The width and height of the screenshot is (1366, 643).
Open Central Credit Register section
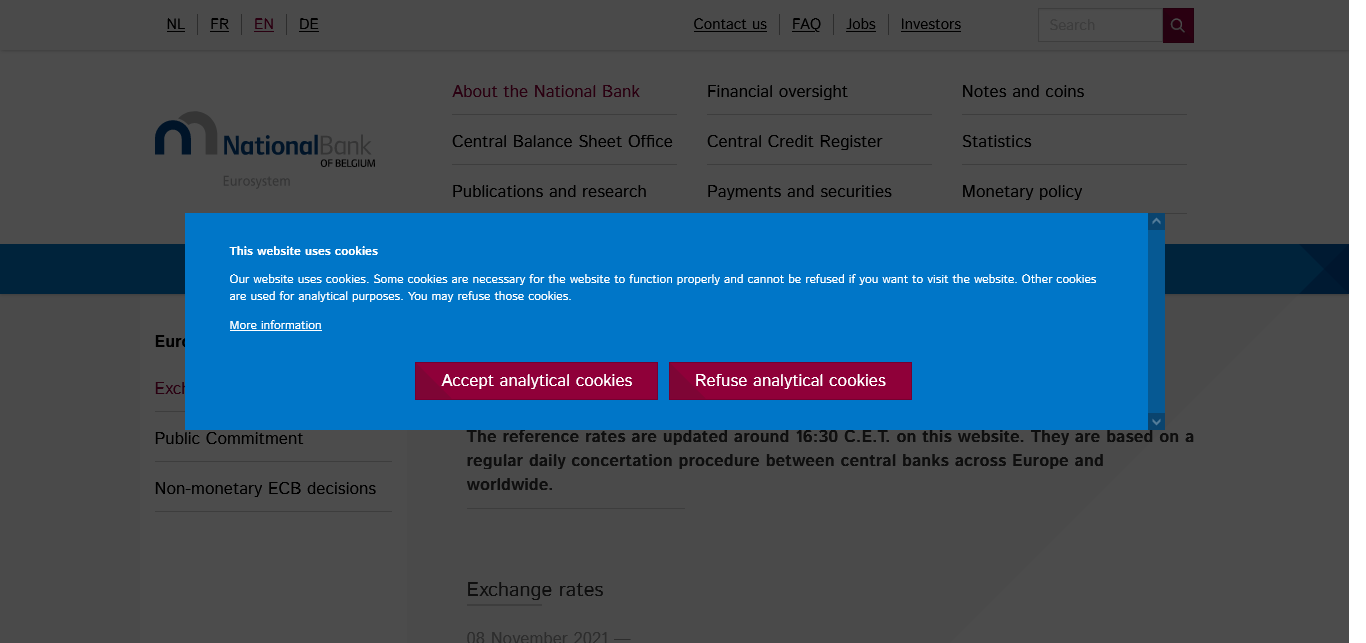coord(794,141)
